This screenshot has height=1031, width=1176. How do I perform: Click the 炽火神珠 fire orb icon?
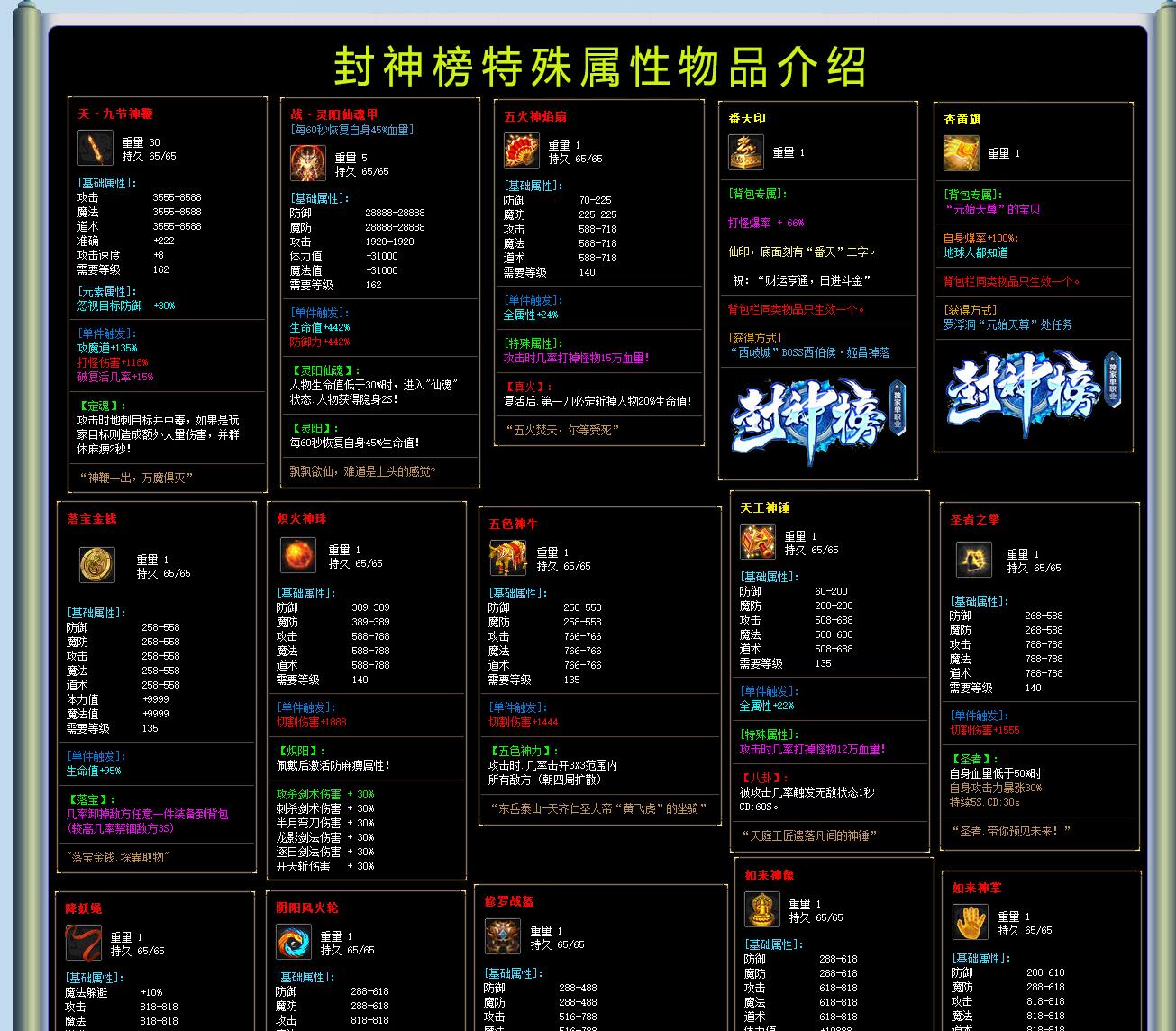(x=297, y=555)
